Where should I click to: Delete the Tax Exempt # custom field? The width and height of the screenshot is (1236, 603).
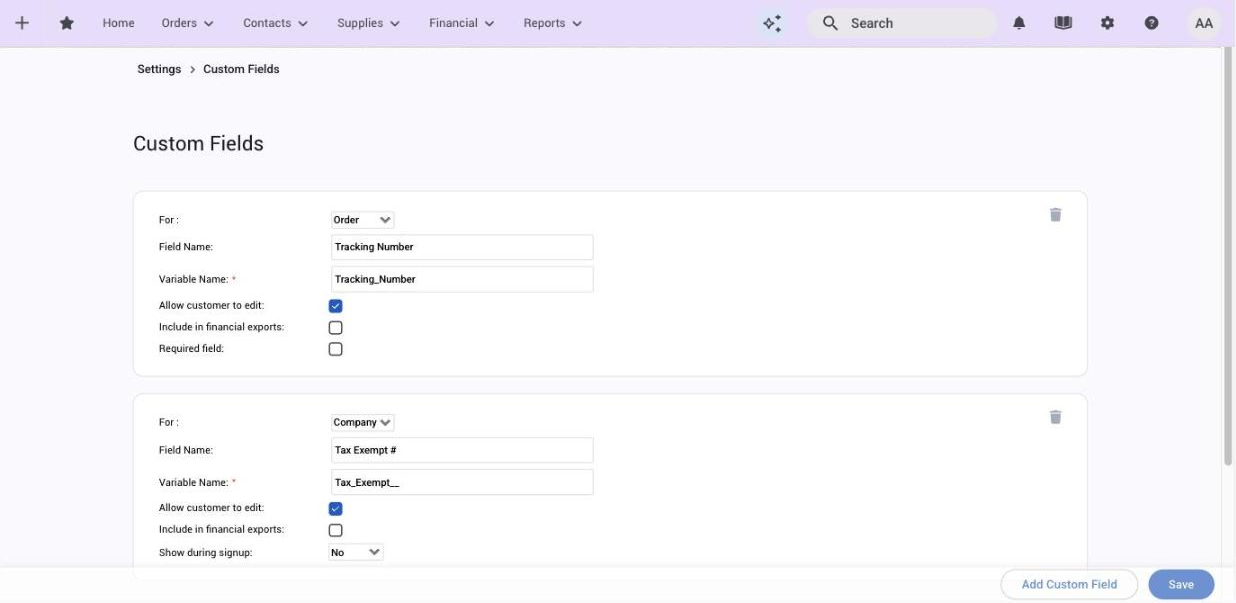(1055, 417)
